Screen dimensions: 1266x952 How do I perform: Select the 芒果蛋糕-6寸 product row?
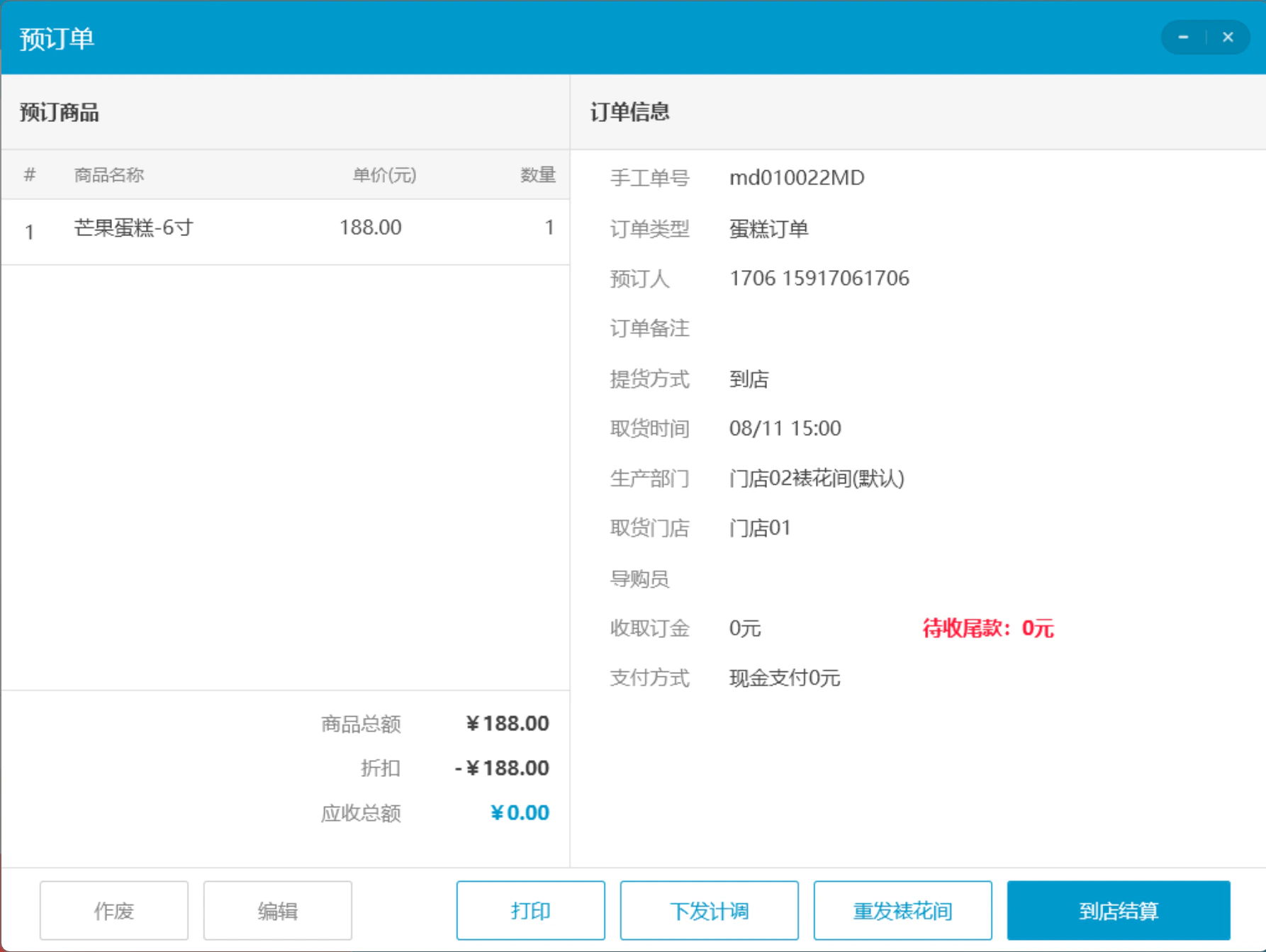(x=286, y=232)
